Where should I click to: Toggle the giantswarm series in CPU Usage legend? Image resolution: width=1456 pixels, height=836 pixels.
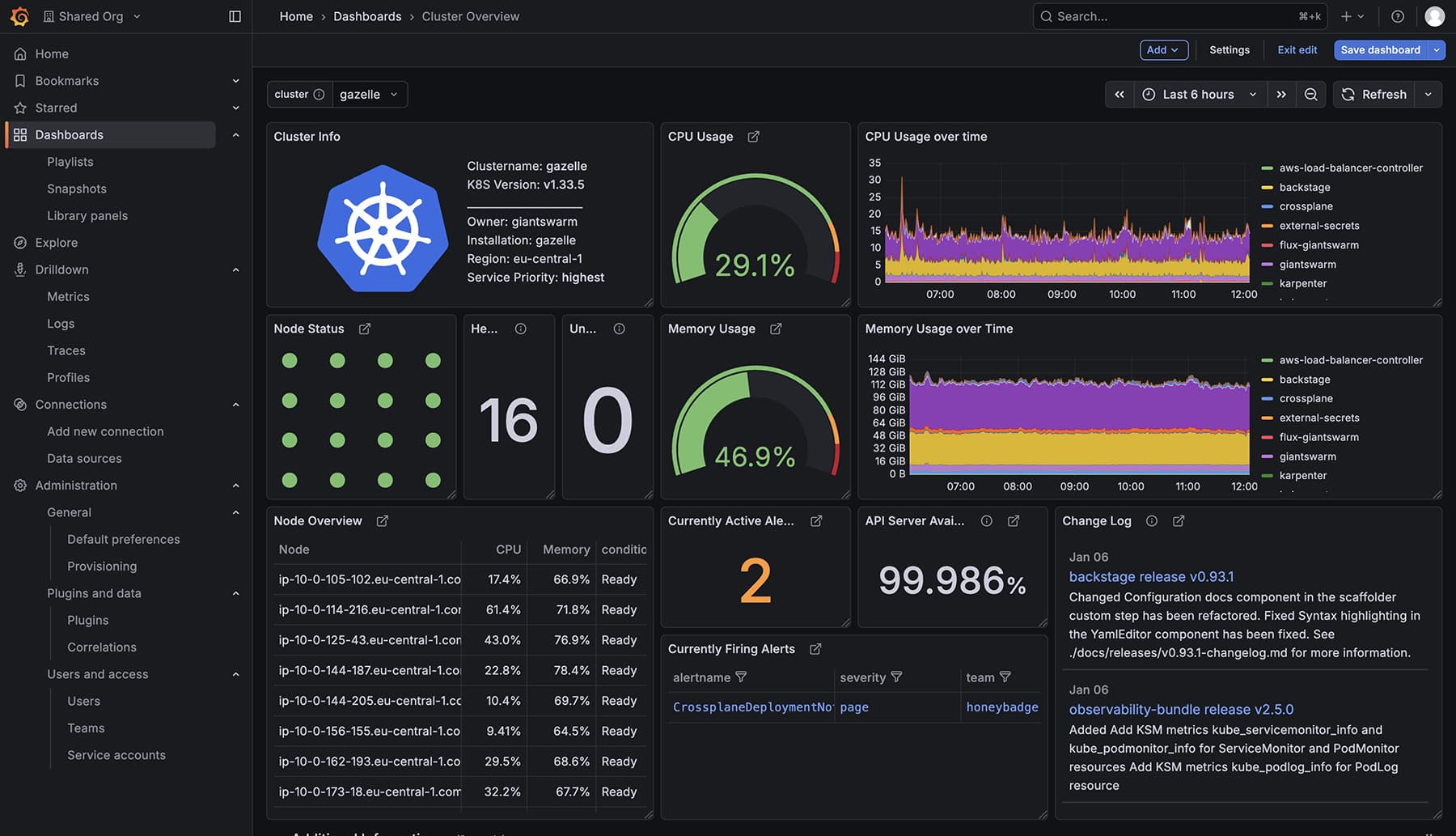(x=1308, y=264)
